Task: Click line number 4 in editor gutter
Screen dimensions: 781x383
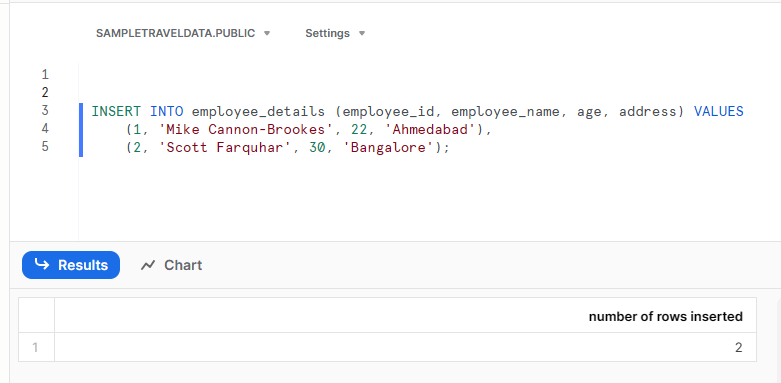Action: [45, 128]
